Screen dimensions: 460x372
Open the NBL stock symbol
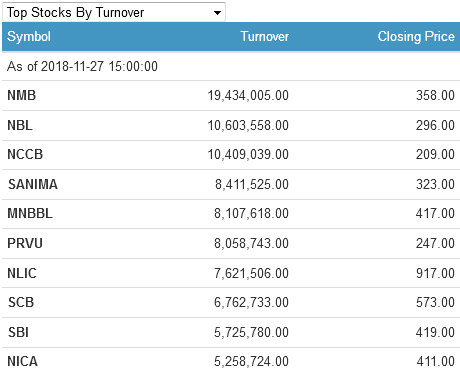click(x=20, y=125)
